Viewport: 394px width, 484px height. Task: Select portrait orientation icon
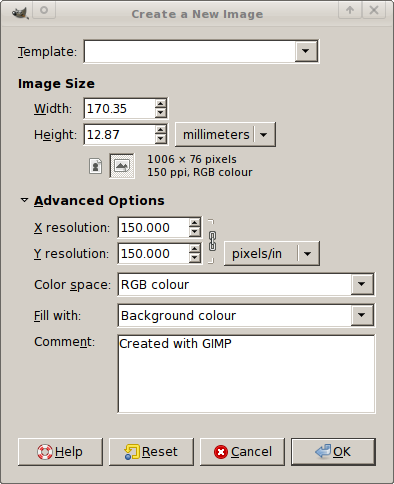(x=96, y=166)
